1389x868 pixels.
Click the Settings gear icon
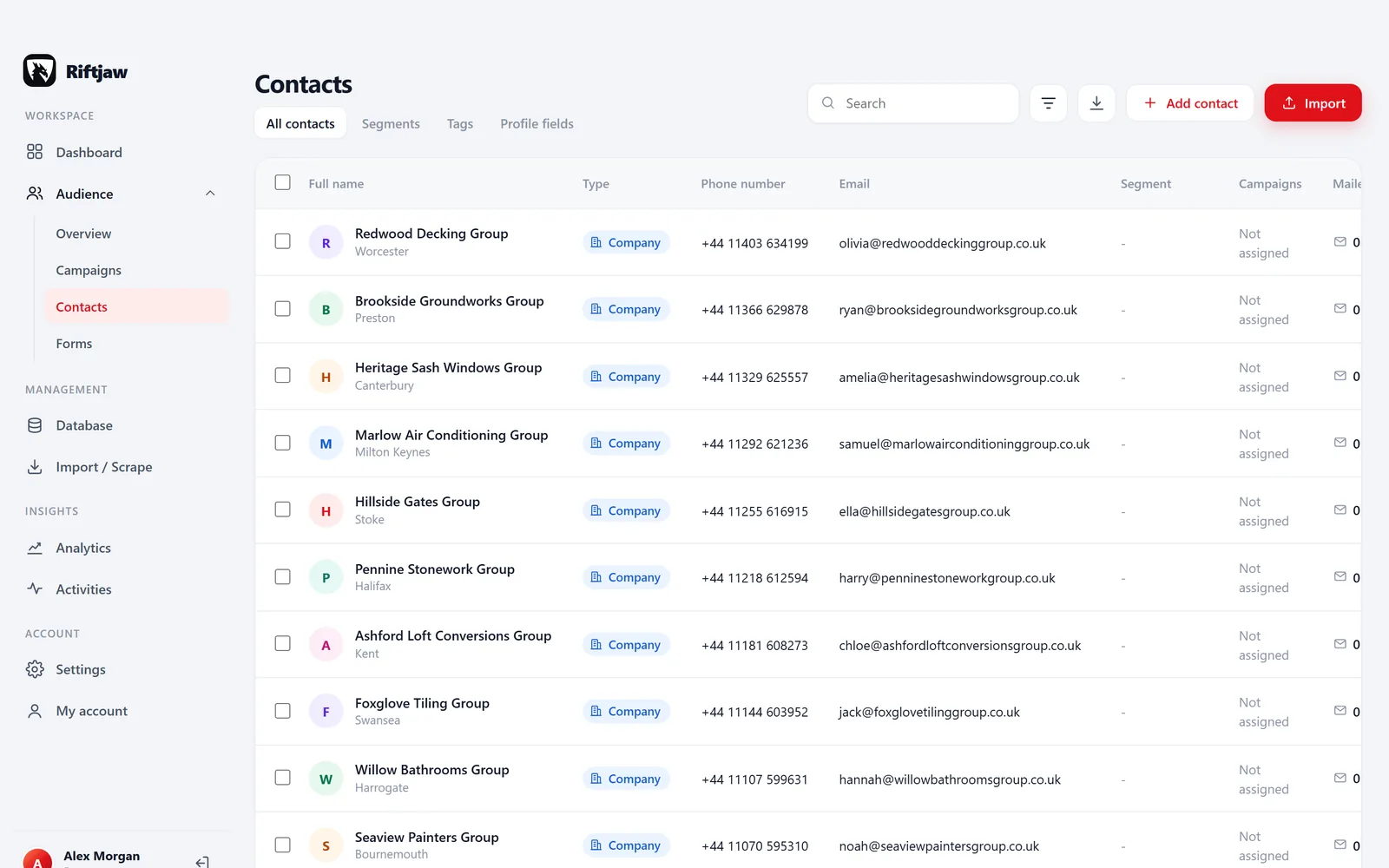point(35,669)
